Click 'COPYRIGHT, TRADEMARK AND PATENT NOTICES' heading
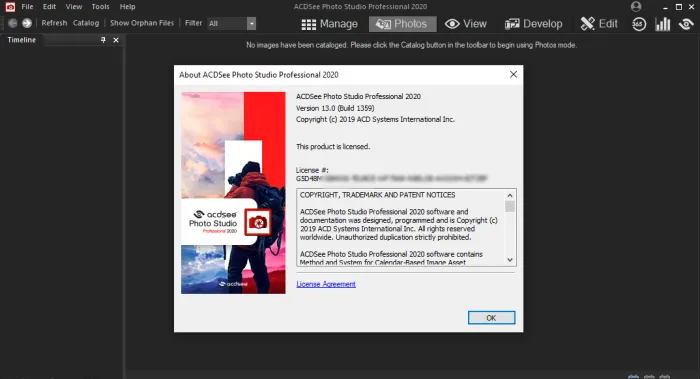 [x=378, y=195]
